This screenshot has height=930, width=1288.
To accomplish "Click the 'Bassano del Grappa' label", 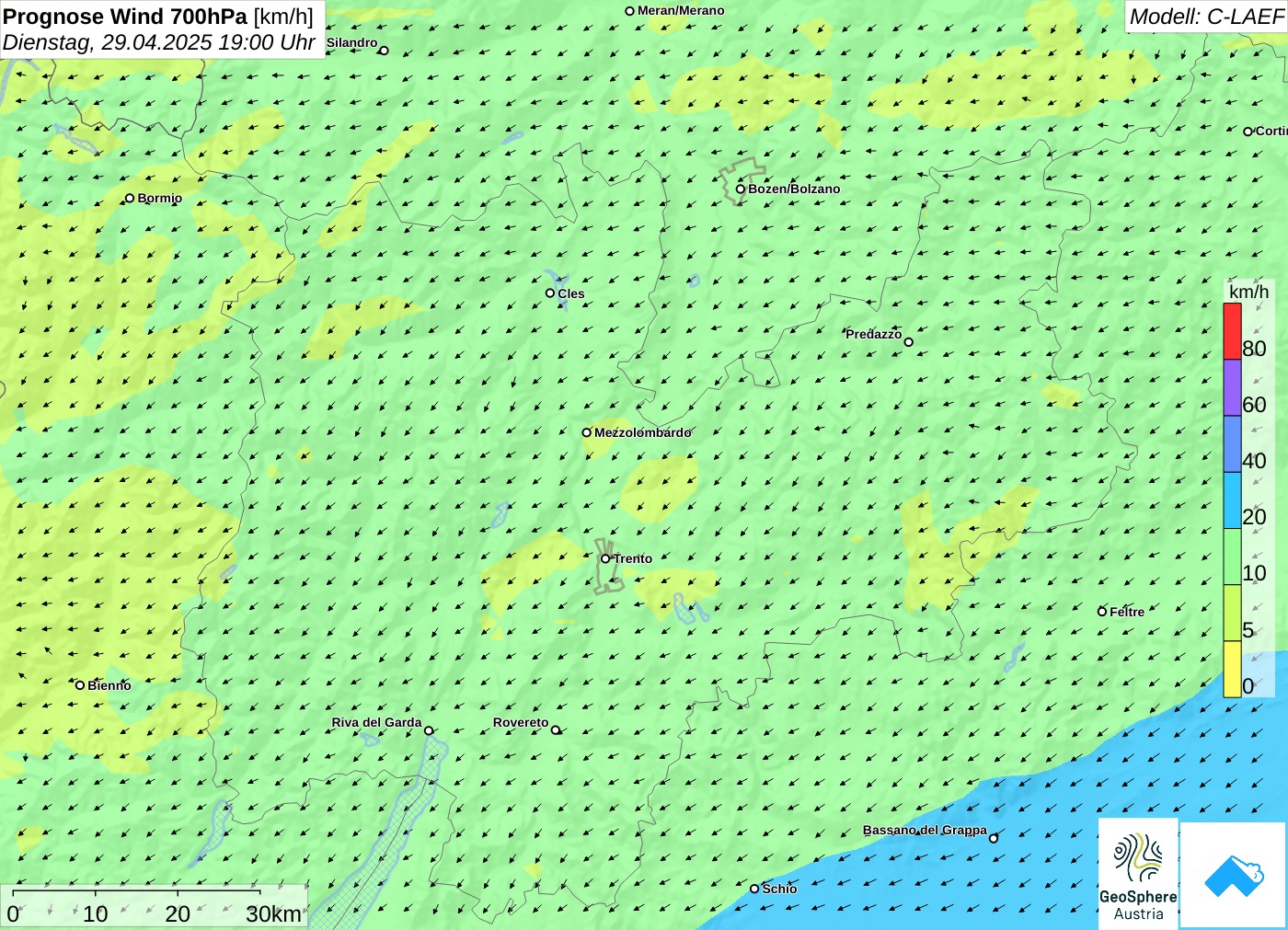I will coord(925,830).
